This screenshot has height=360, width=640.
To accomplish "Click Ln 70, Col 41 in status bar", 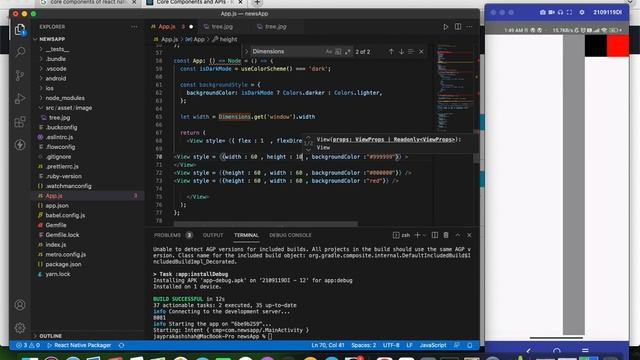I will coord(328,345).
